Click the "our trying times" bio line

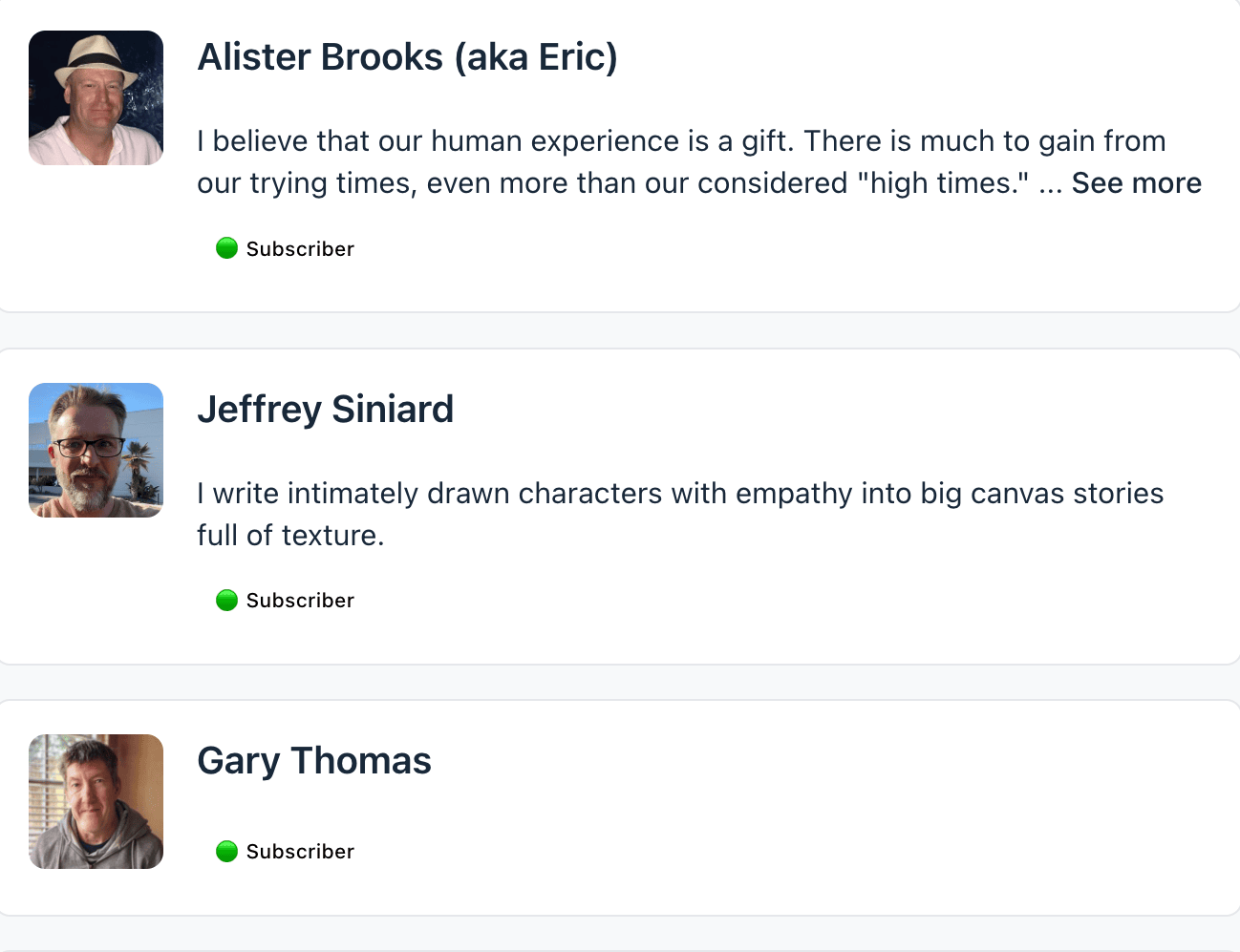pos(611,183)
